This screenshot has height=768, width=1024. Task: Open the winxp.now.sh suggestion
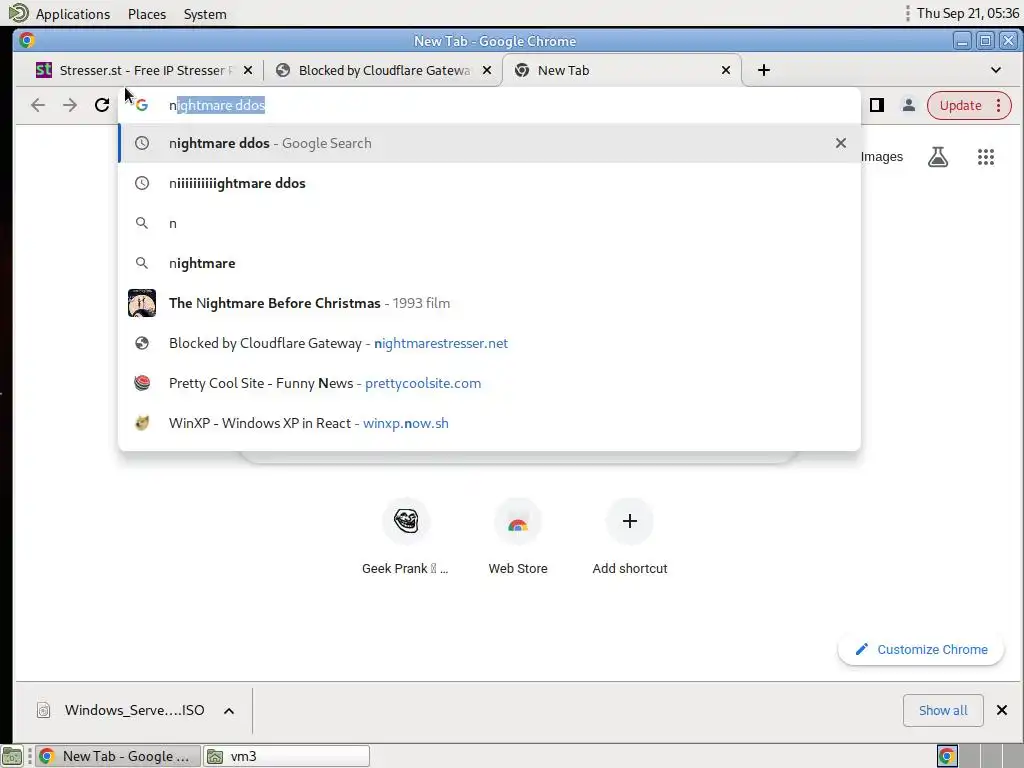489,423
